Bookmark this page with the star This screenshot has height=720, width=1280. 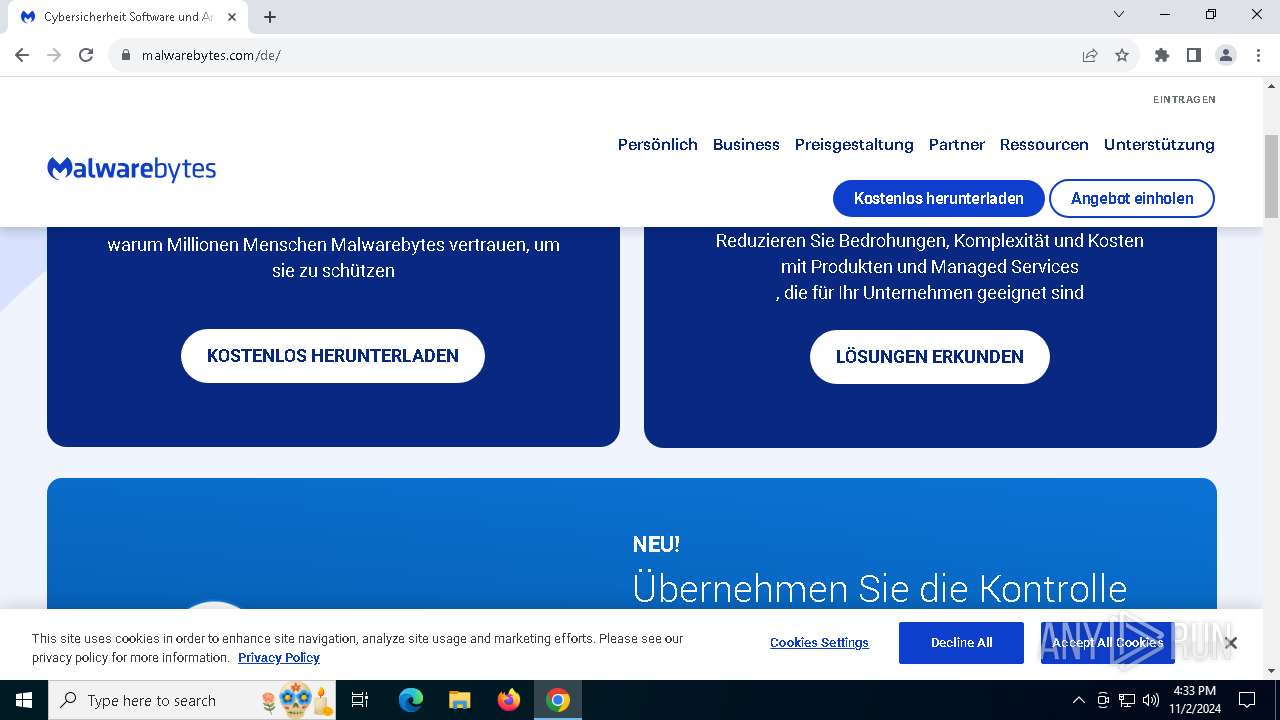click(x=1122, y=55)
